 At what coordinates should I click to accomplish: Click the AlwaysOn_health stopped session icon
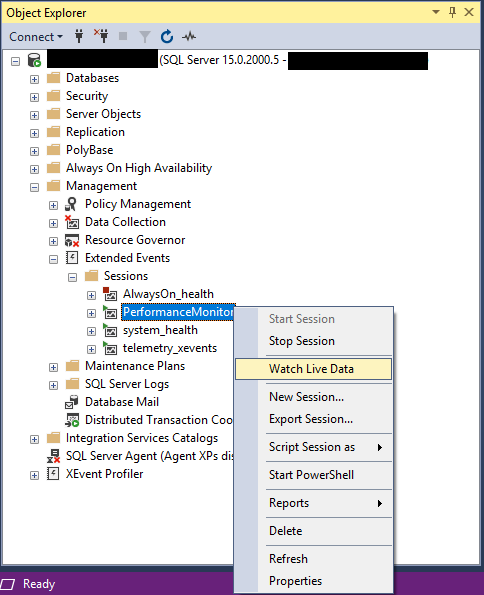click(110, 294)
